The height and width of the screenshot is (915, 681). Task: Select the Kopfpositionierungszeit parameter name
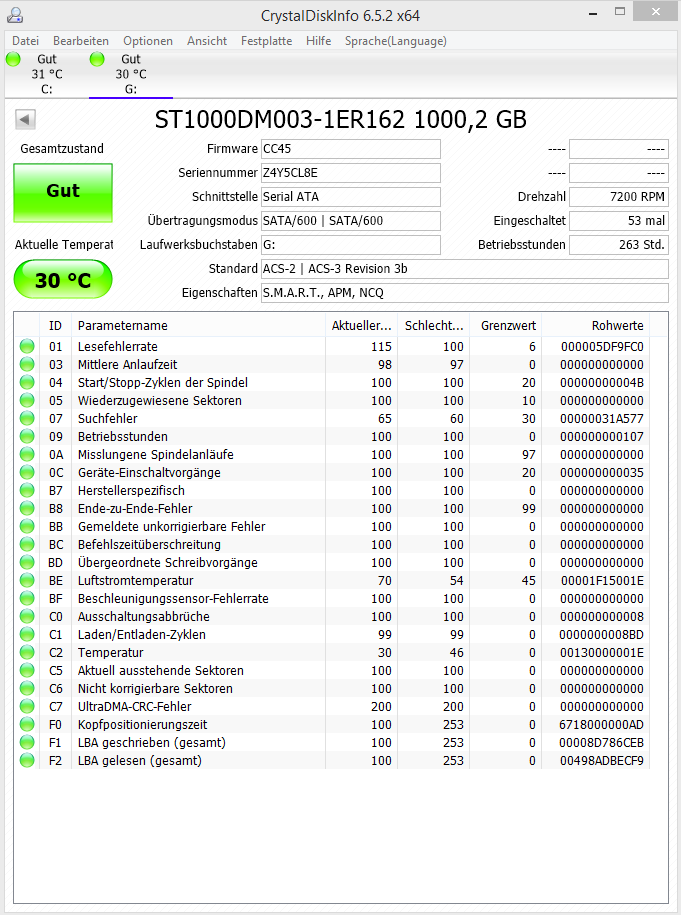point(142,724)
